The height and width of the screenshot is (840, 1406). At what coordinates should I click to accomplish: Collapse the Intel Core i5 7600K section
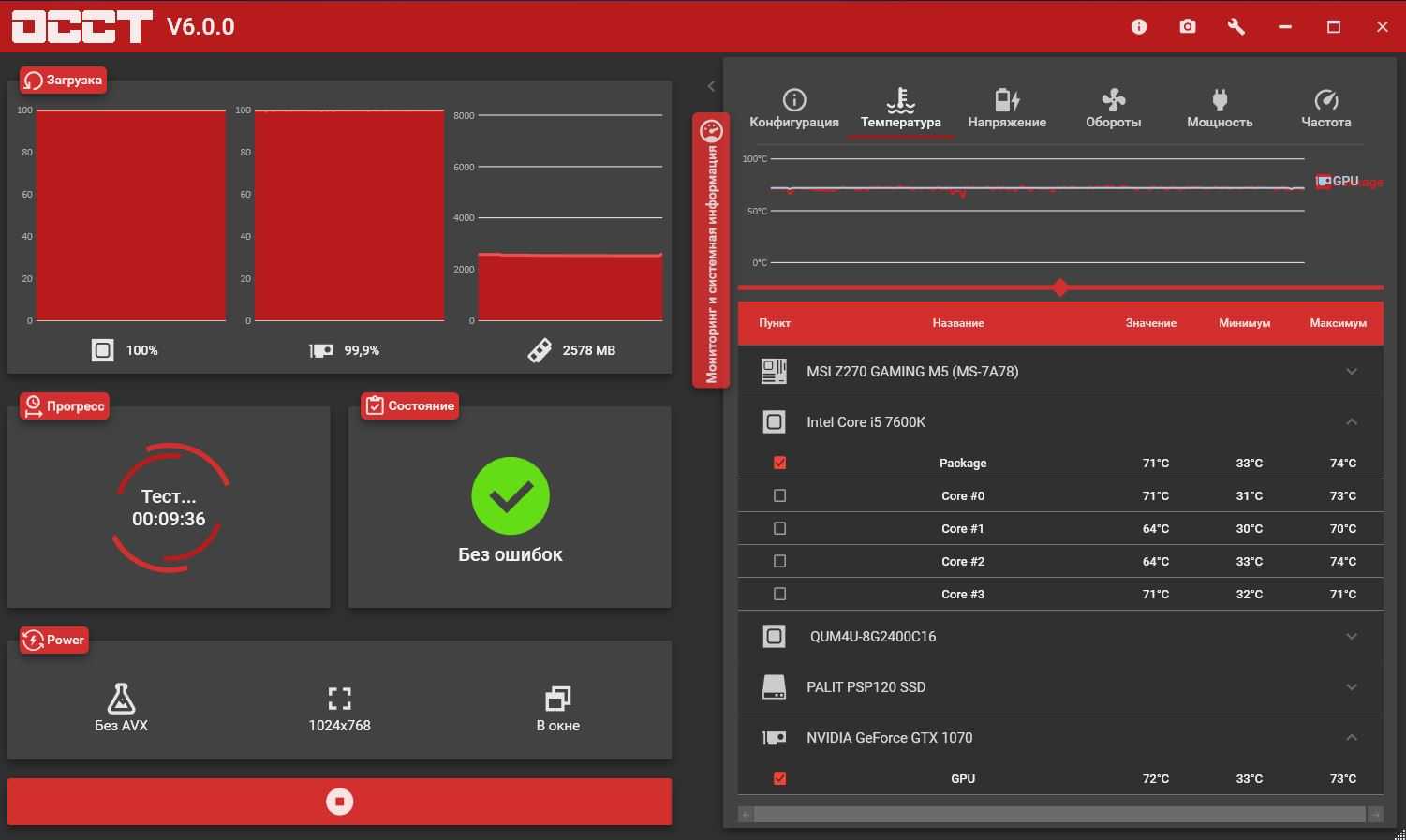pos(1351,422)
